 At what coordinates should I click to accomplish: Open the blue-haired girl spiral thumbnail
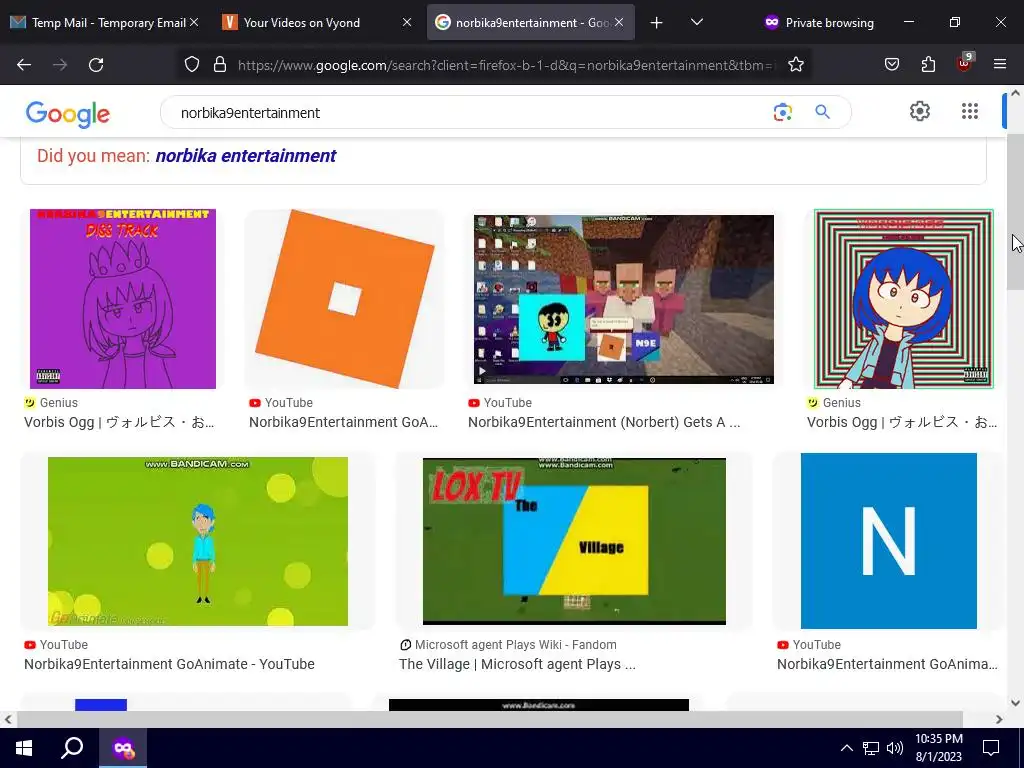tap(904, 299)
